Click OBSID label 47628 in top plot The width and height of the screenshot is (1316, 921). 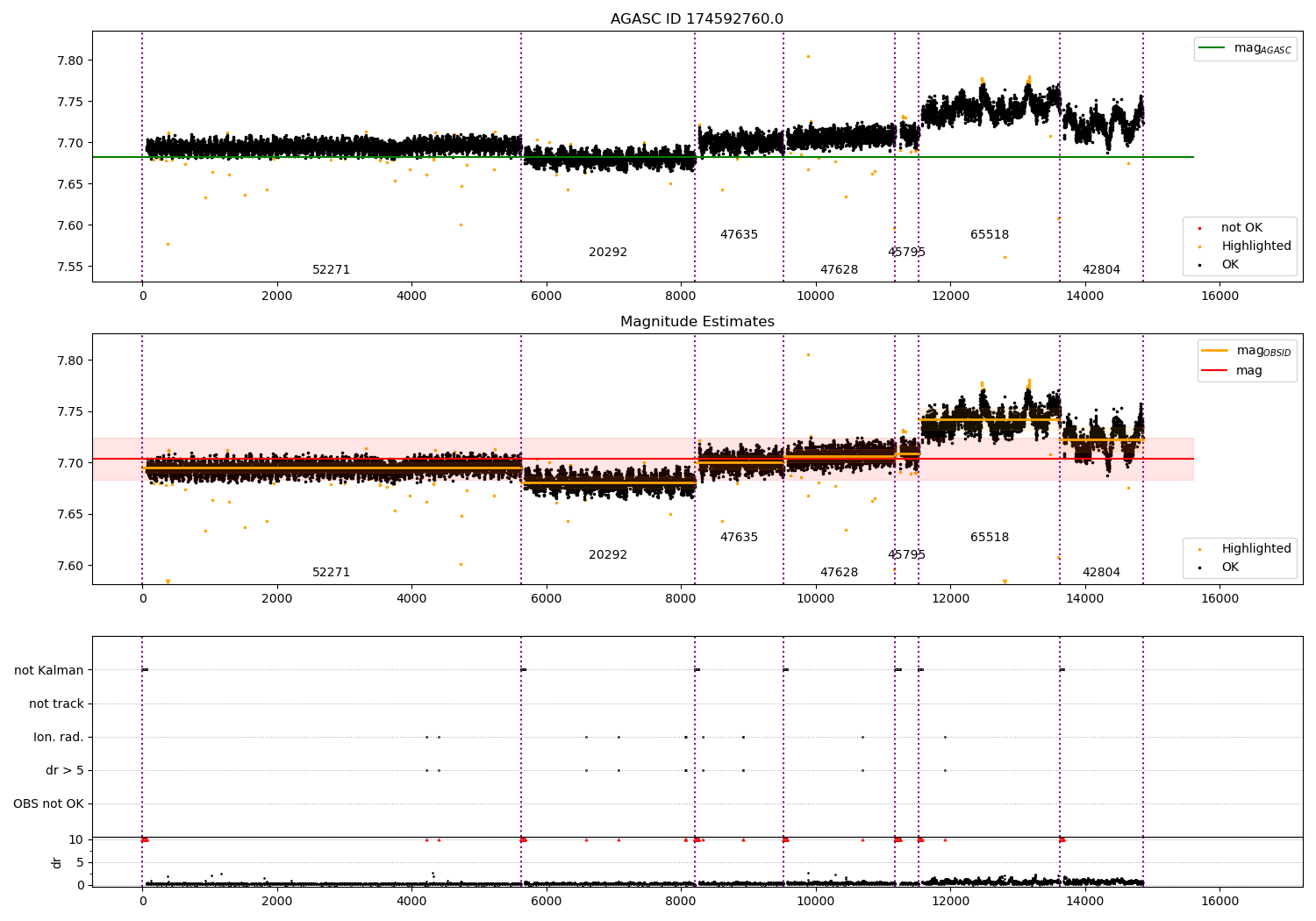839,270
